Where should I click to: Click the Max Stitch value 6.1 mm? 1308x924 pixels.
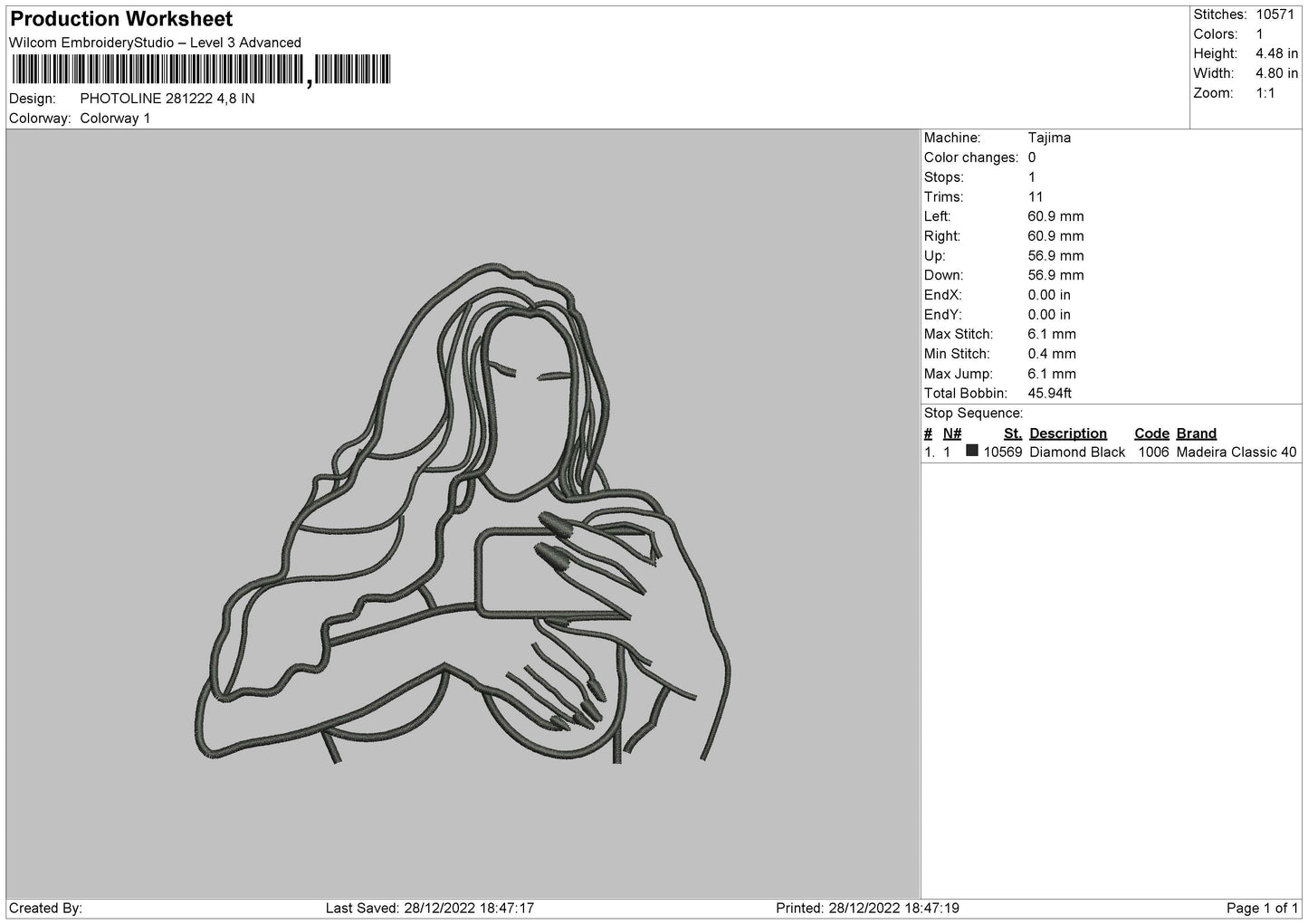(x=1052, y=335)
